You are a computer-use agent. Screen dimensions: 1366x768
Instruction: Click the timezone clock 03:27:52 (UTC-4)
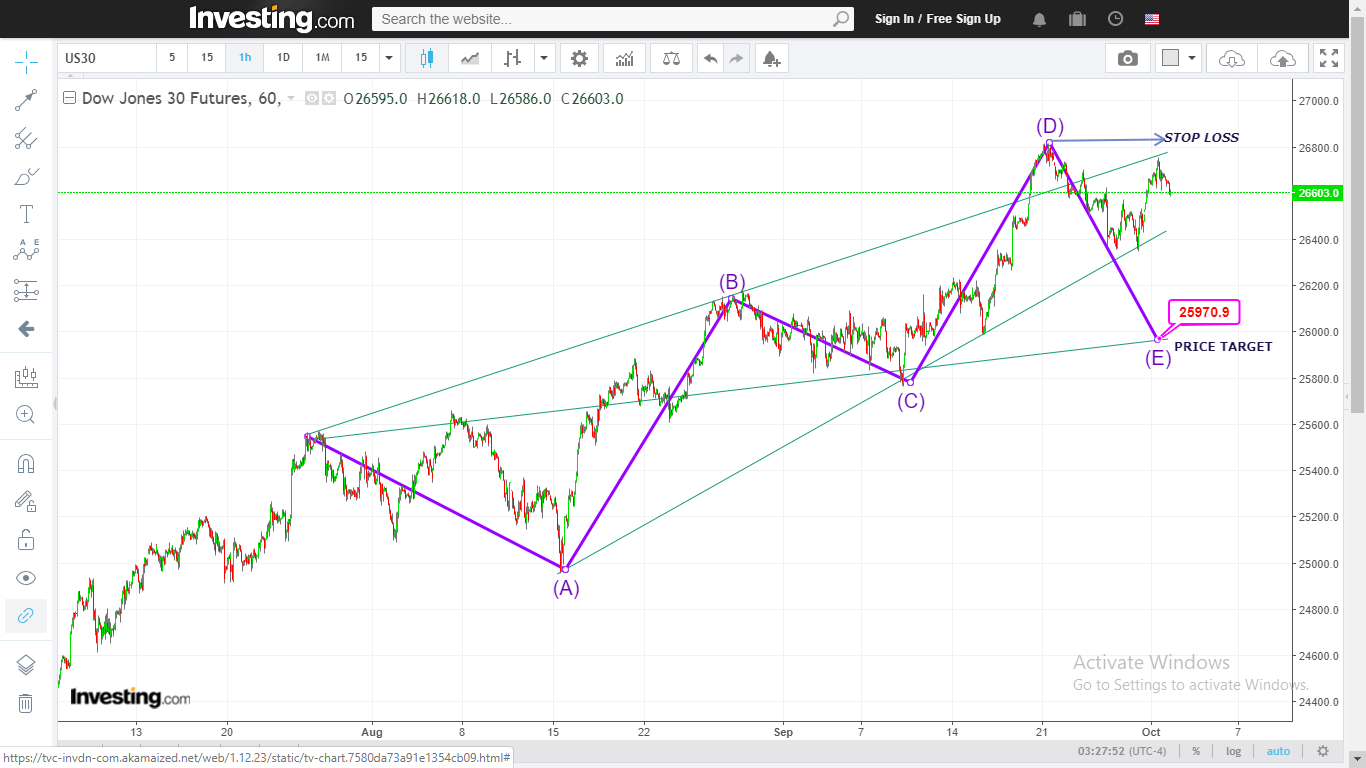[1121, 751]
